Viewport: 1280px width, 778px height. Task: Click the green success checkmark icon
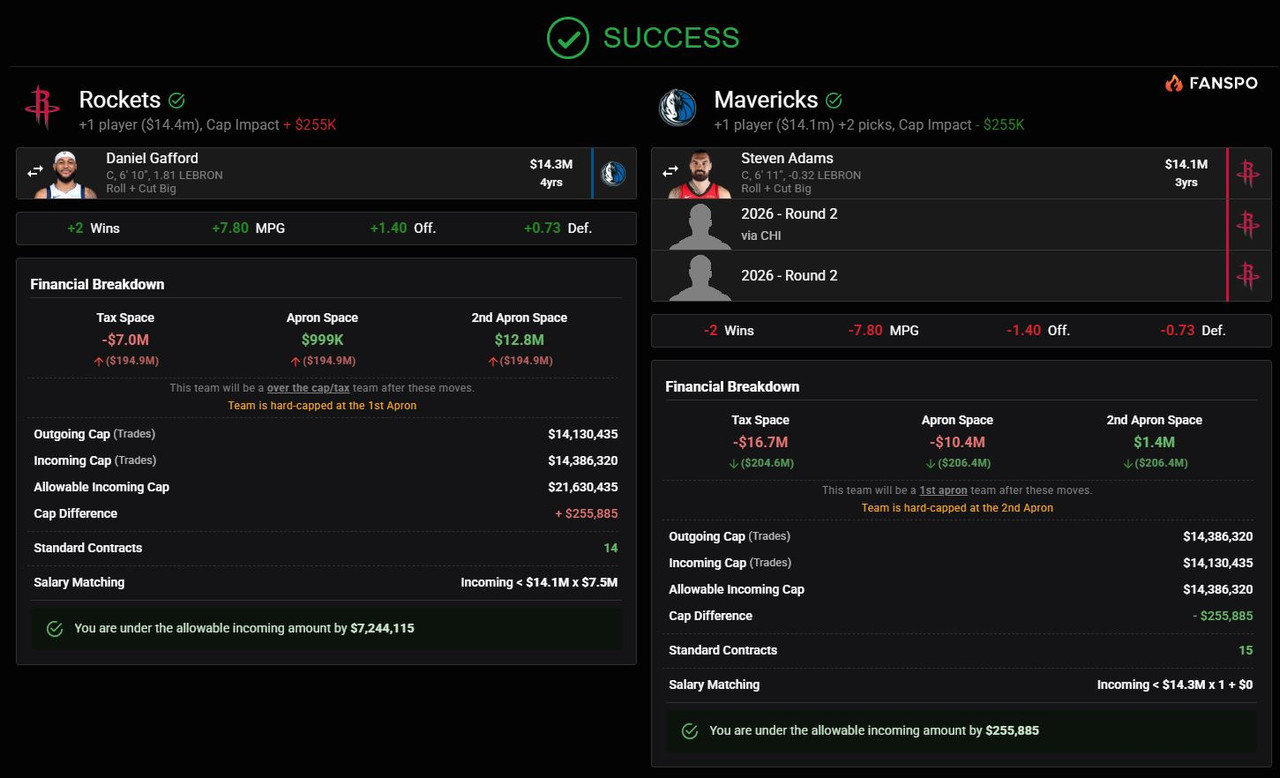tap(568, 38)
